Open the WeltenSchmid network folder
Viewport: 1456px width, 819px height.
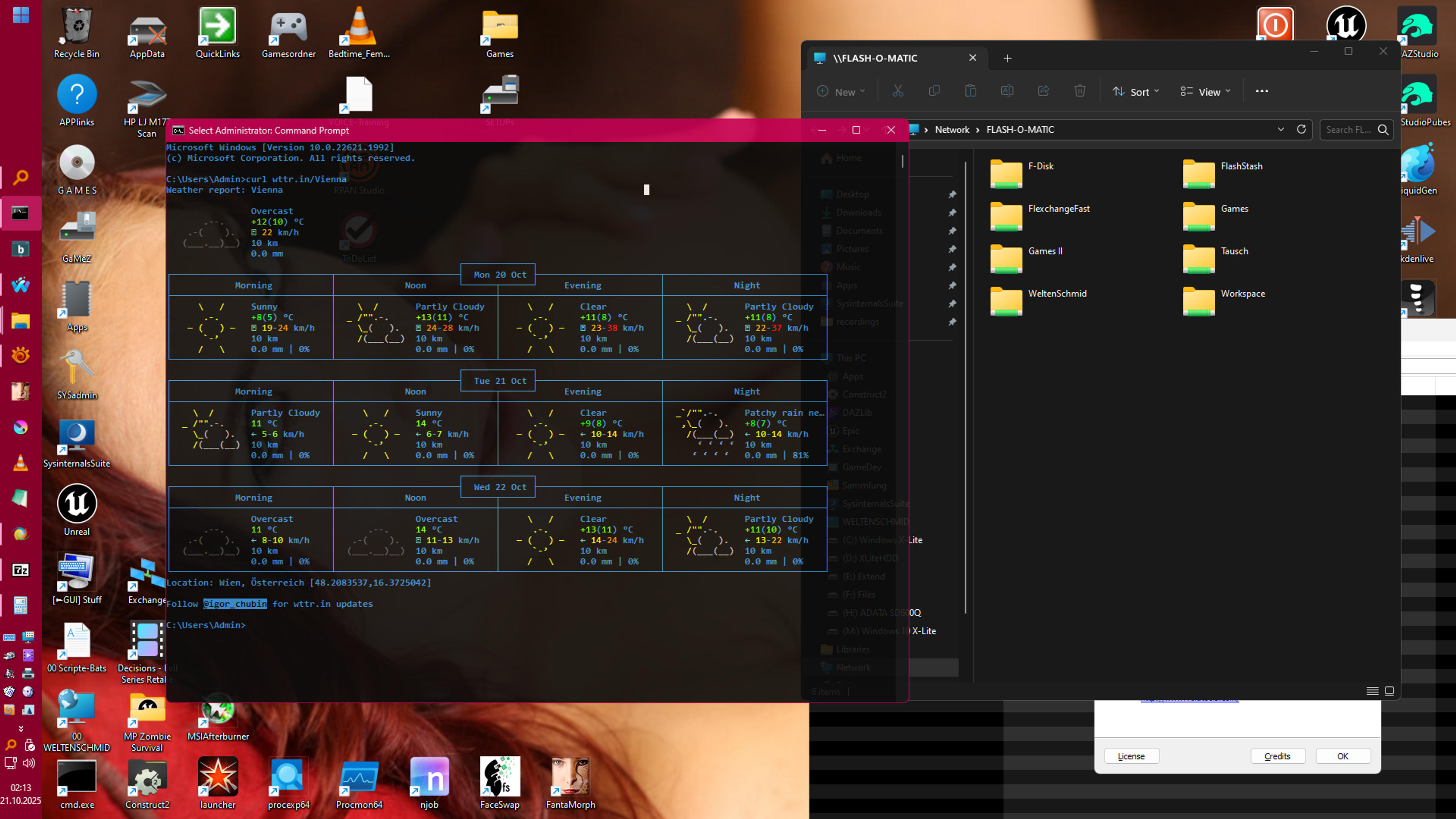[x=1038, y=301]
